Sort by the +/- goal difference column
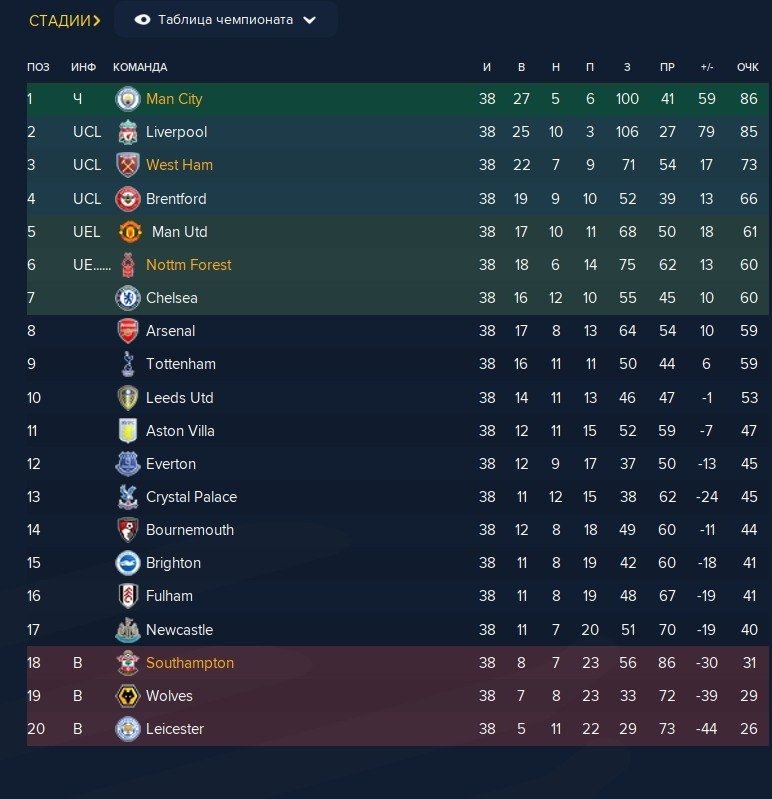 pyautogui.click(x=707, y=67)
